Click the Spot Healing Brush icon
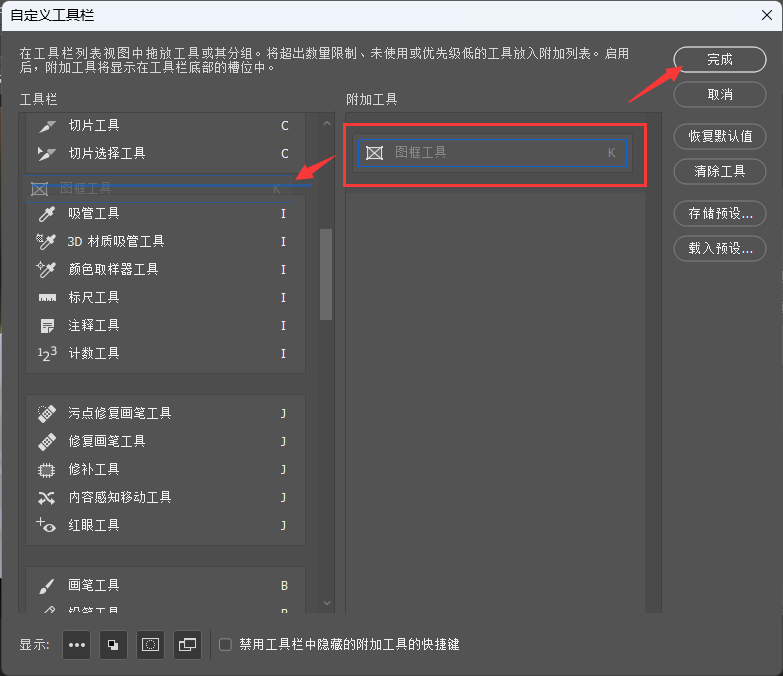This screenshot has height=676, width=783. point(47,413)
